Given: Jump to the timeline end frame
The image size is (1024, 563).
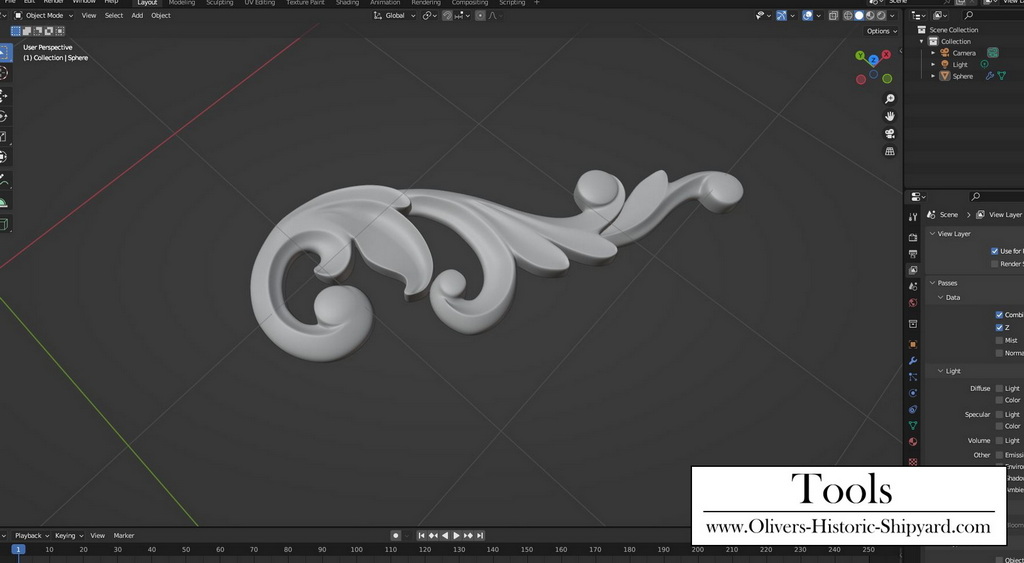Looking at the screenshot, I should pyautogui.click(x=481, y=536).
